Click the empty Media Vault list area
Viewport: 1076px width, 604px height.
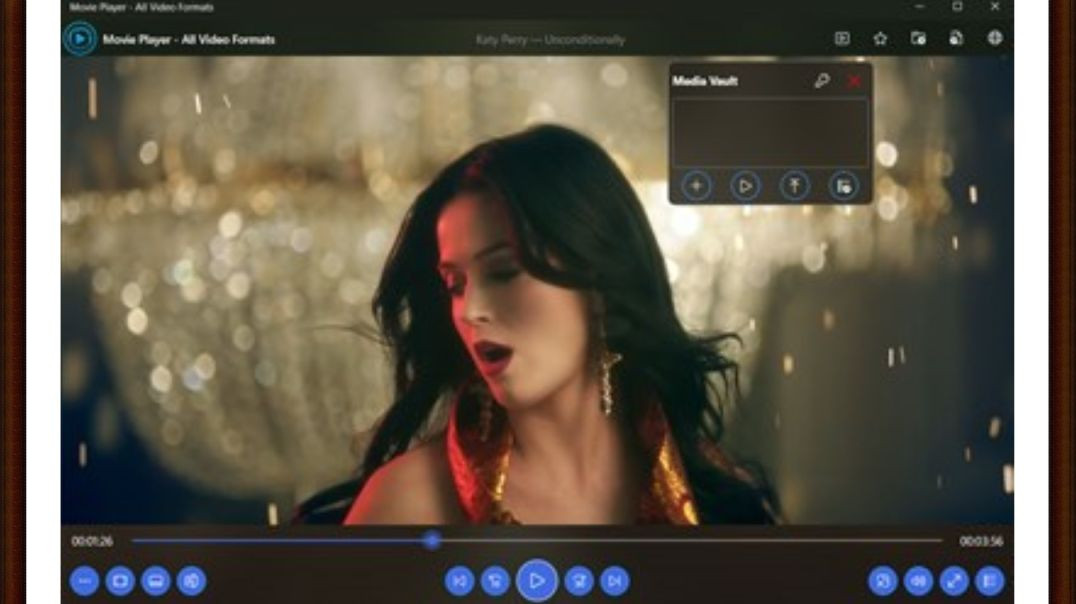[x=769, y=132]
